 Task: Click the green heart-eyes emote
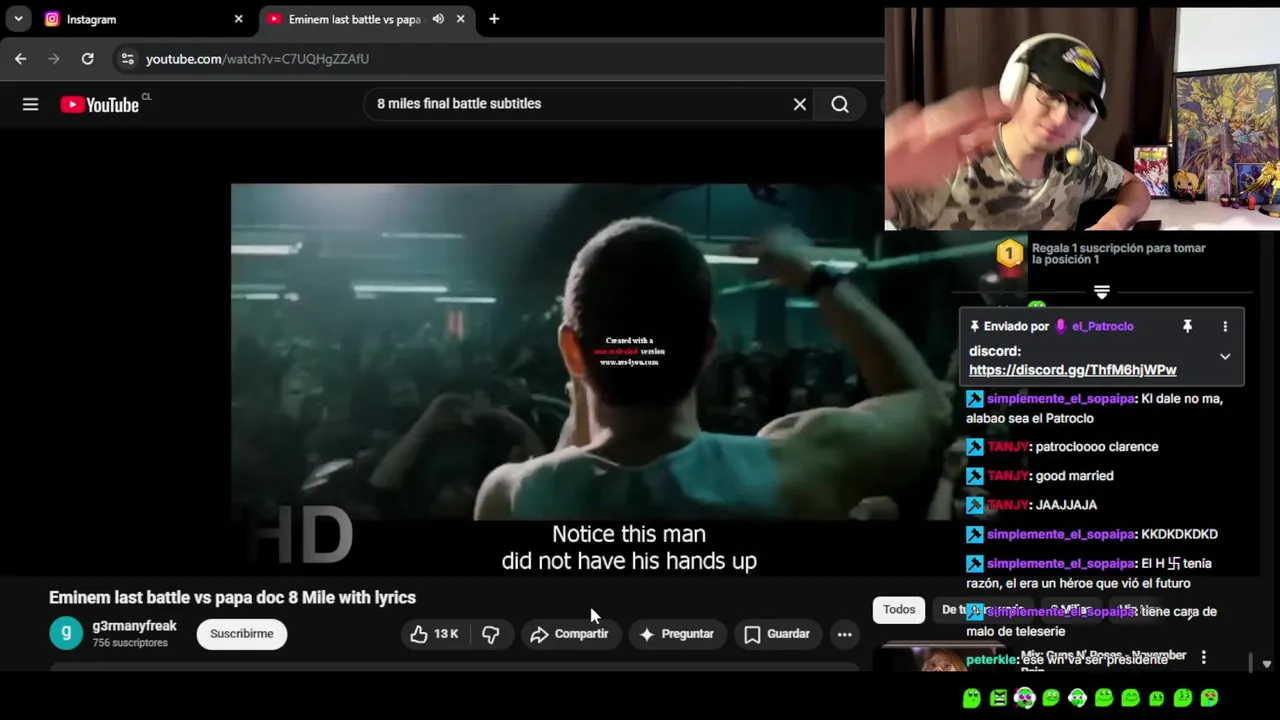[1209, 698]
